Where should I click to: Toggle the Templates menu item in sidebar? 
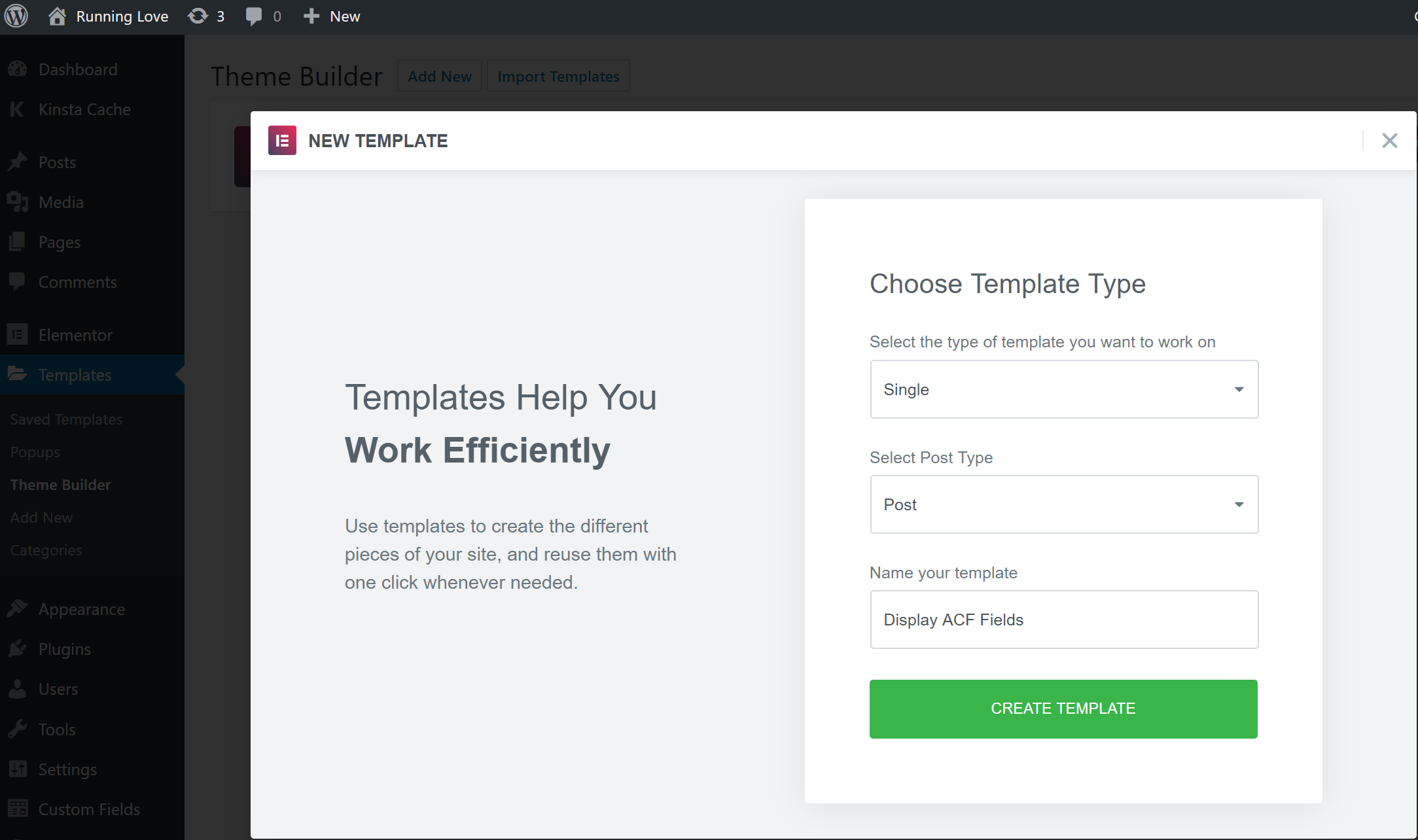pyautogui.click(x=74, y=375)
